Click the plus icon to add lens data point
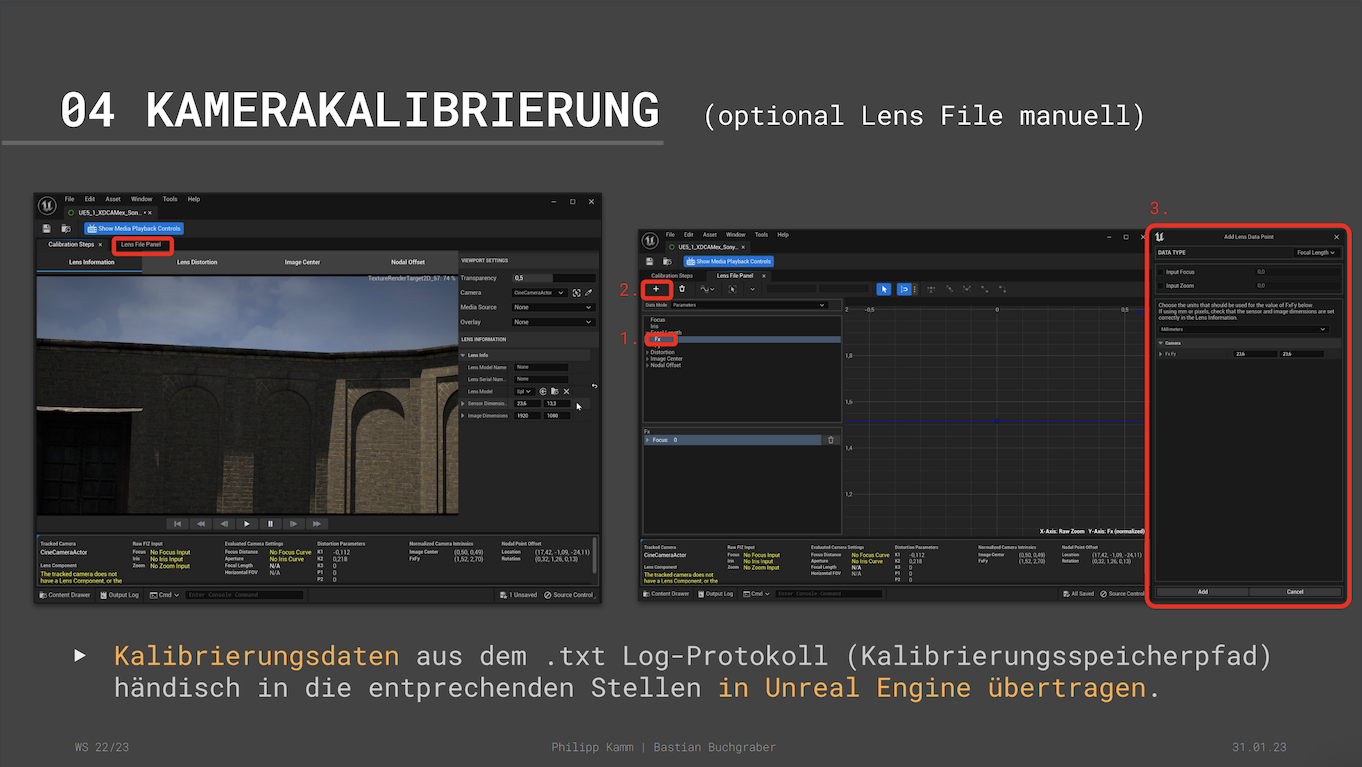This screenshot has height=767, width=1362. (x=656, y=289)
